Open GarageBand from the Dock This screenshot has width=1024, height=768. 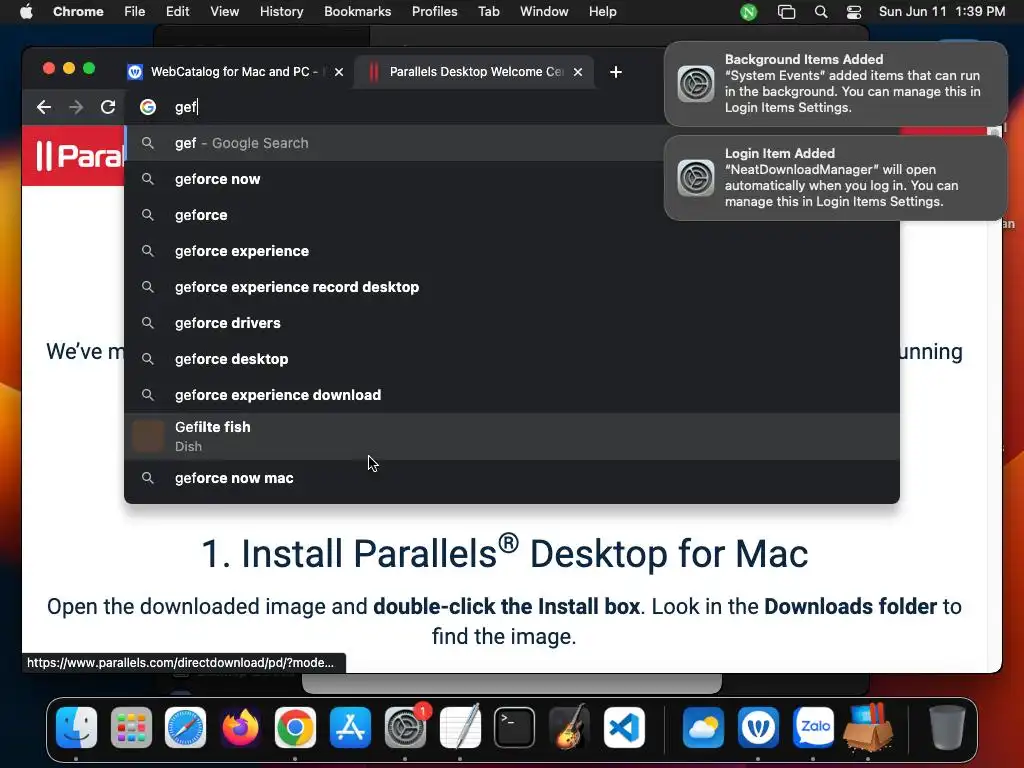(x=569, y=727)
